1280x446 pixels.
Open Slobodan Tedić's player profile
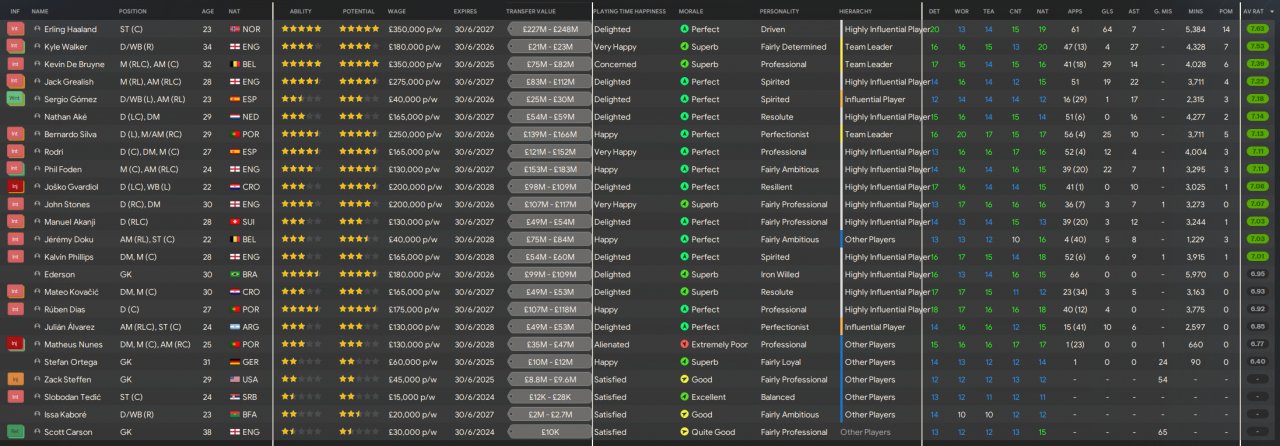(71, 397)
